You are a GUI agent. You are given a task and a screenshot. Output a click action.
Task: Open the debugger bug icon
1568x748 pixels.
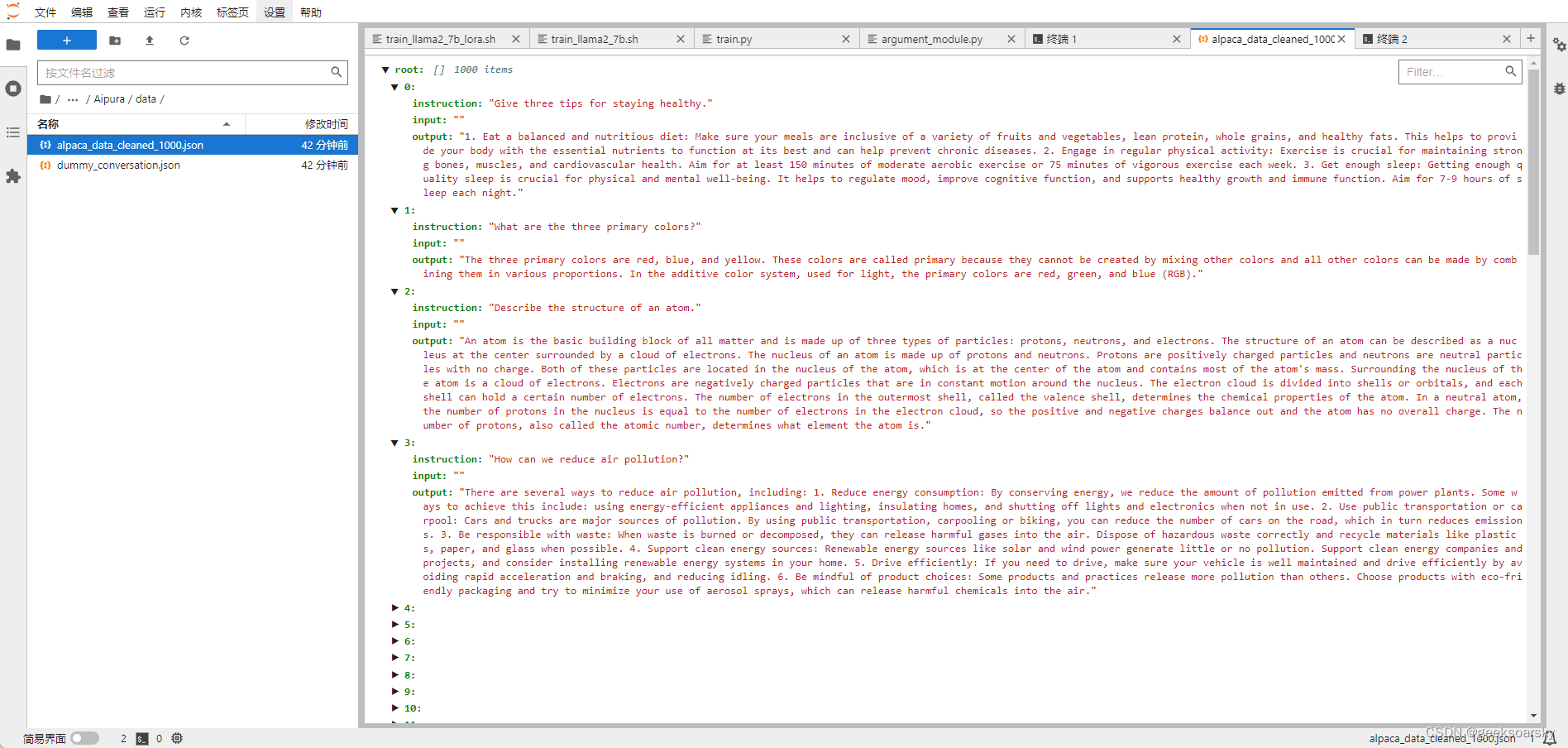[x=1559, y=89]
